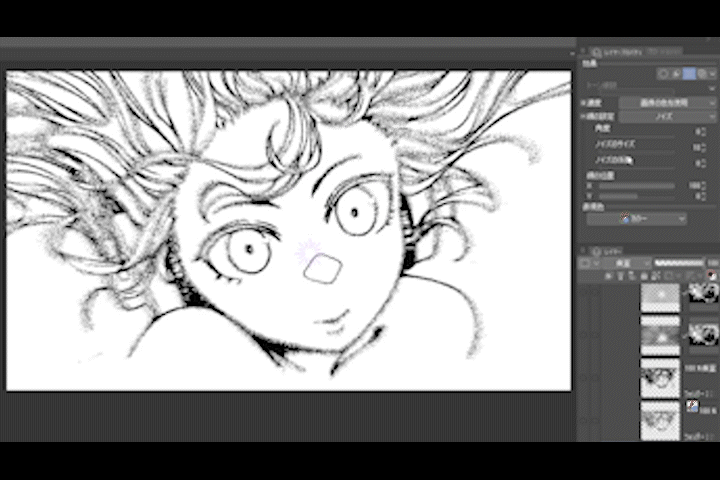Select the second gradient layer thumbnail

660,337
